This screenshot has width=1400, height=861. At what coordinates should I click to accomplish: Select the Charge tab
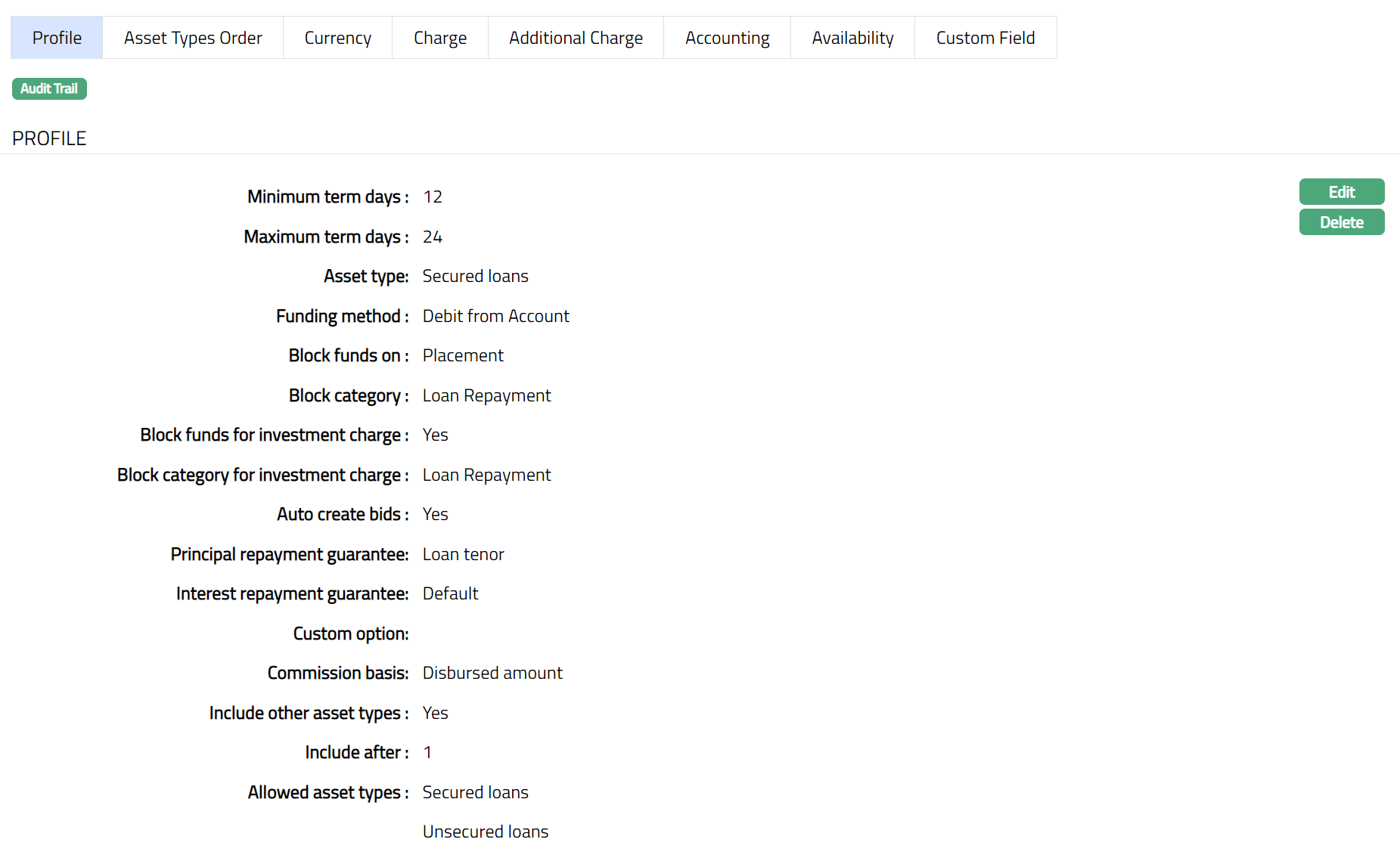click(439, 38)
